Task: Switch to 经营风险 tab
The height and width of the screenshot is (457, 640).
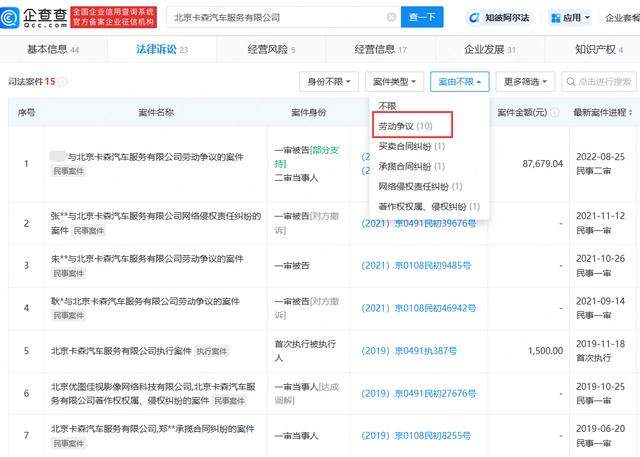Action: [271, 49]
